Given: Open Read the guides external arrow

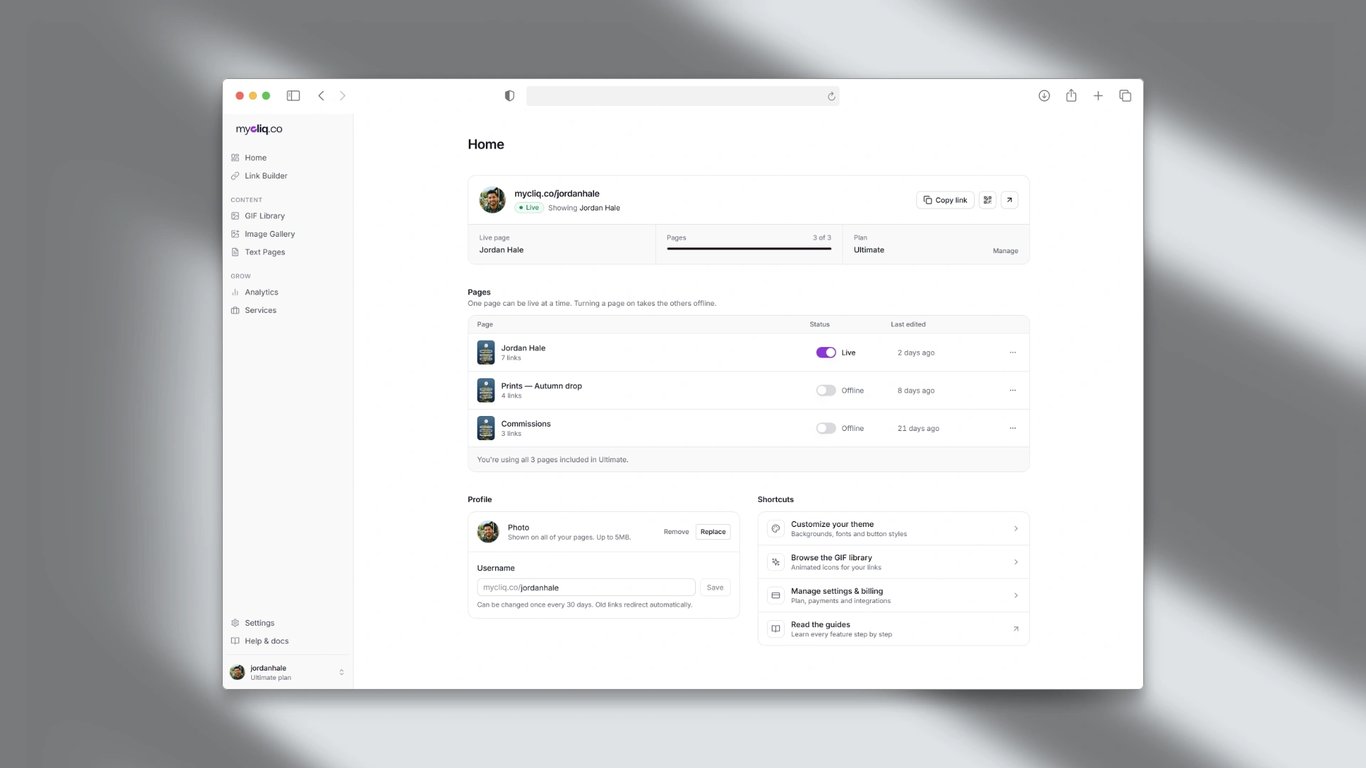Looking at the screenshot, I should pos(1016,629).
